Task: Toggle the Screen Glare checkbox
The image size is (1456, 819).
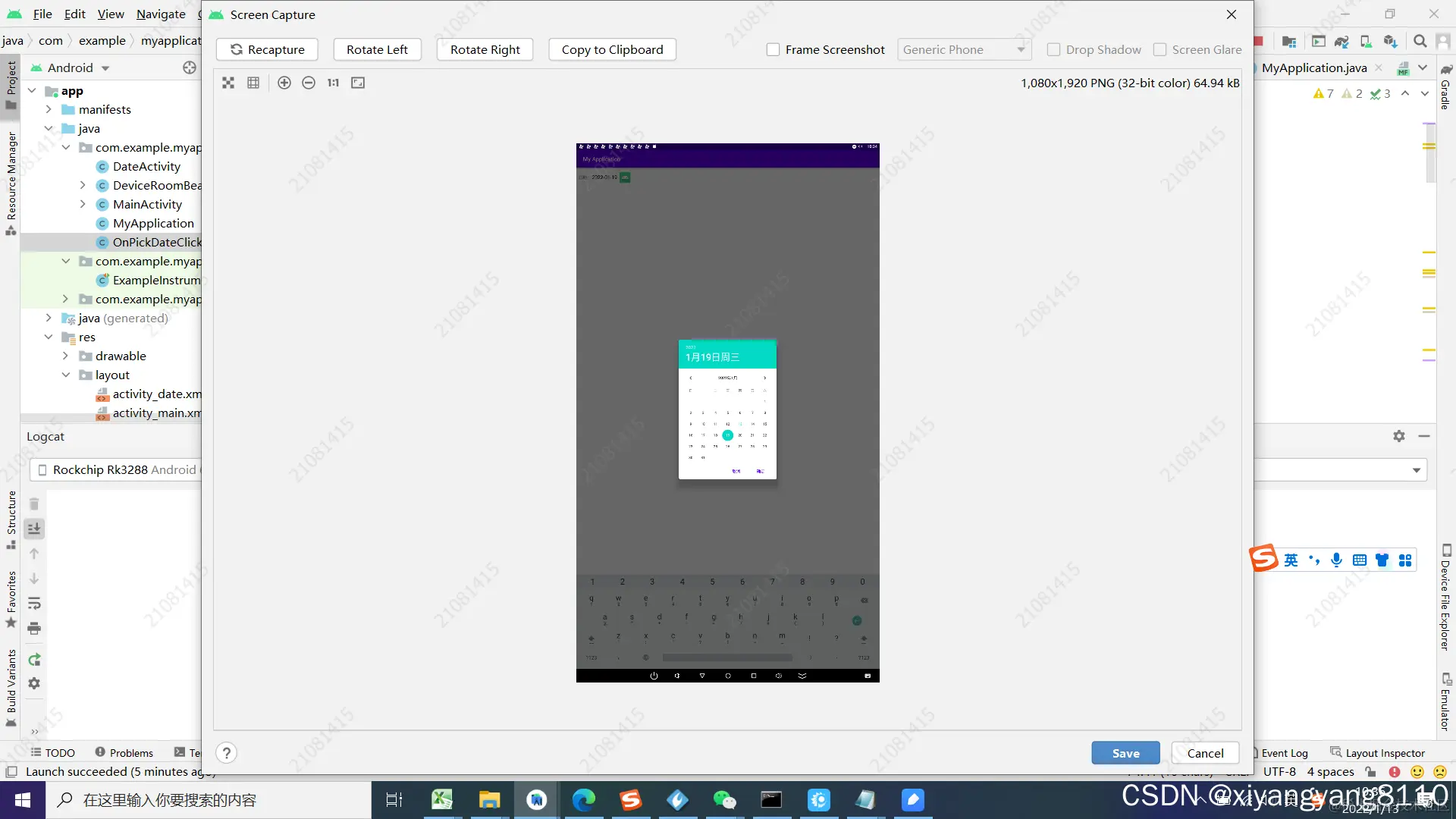Action: [1159, 50]
